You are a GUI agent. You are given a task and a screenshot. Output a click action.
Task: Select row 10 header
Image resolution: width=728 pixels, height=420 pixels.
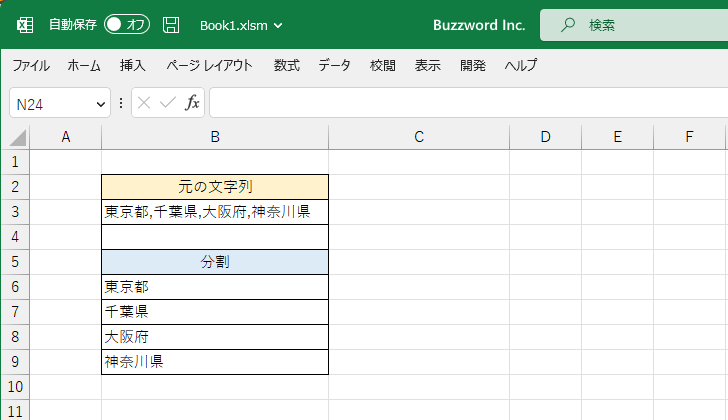(x=15, y=387)
